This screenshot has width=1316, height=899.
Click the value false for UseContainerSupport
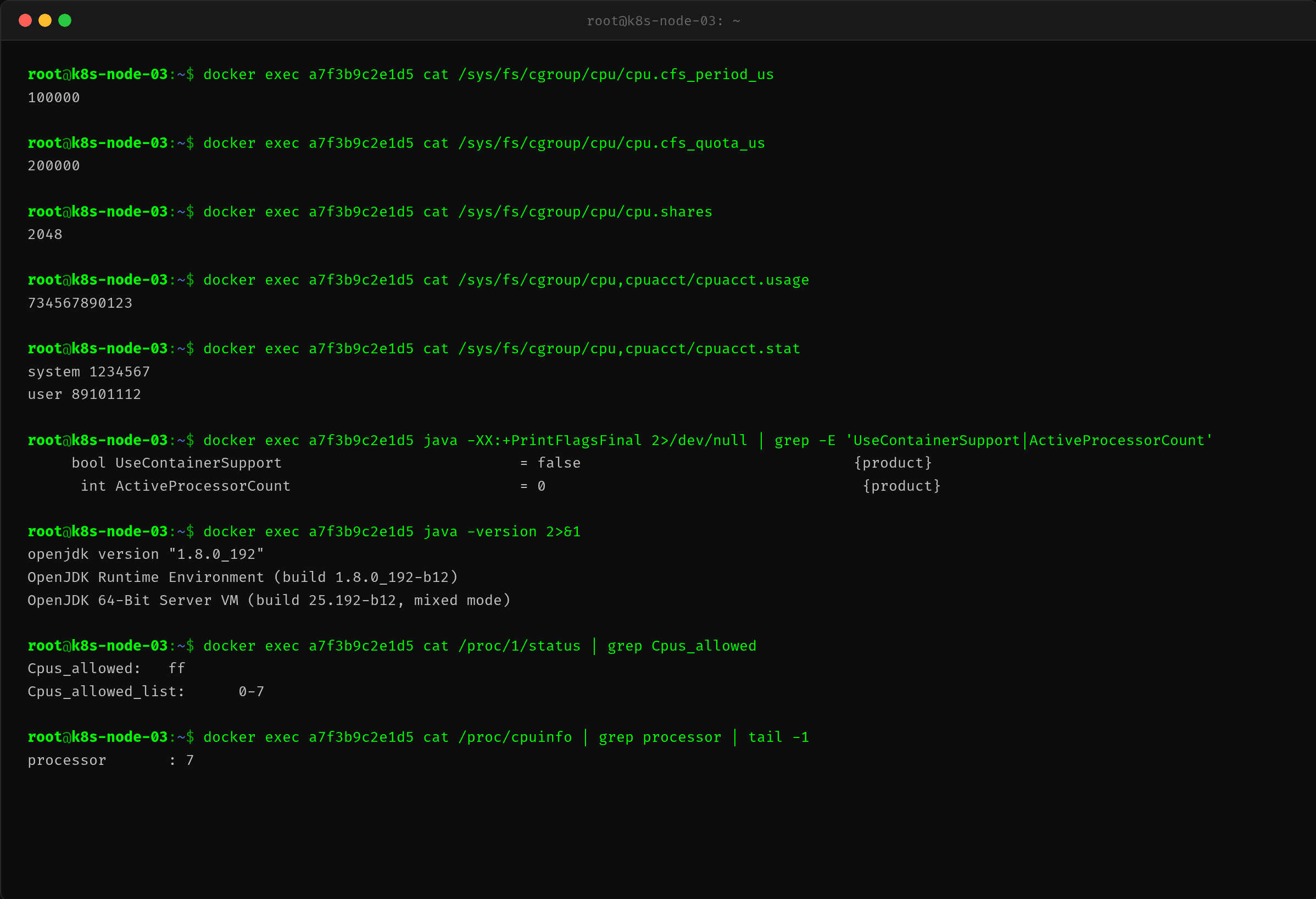pos(559,463)
